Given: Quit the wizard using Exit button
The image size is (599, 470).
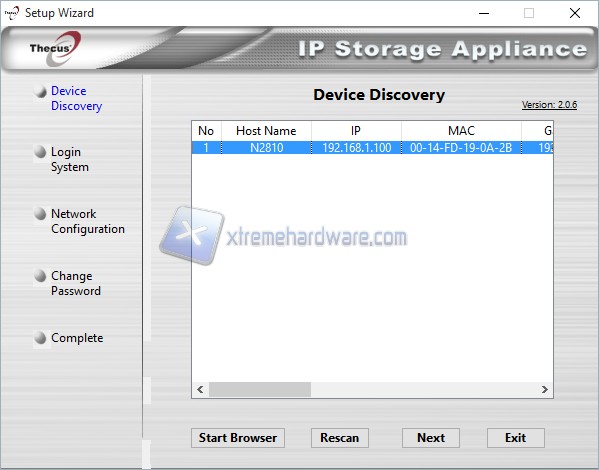Looking at the screenshot, I should (516, 438).
